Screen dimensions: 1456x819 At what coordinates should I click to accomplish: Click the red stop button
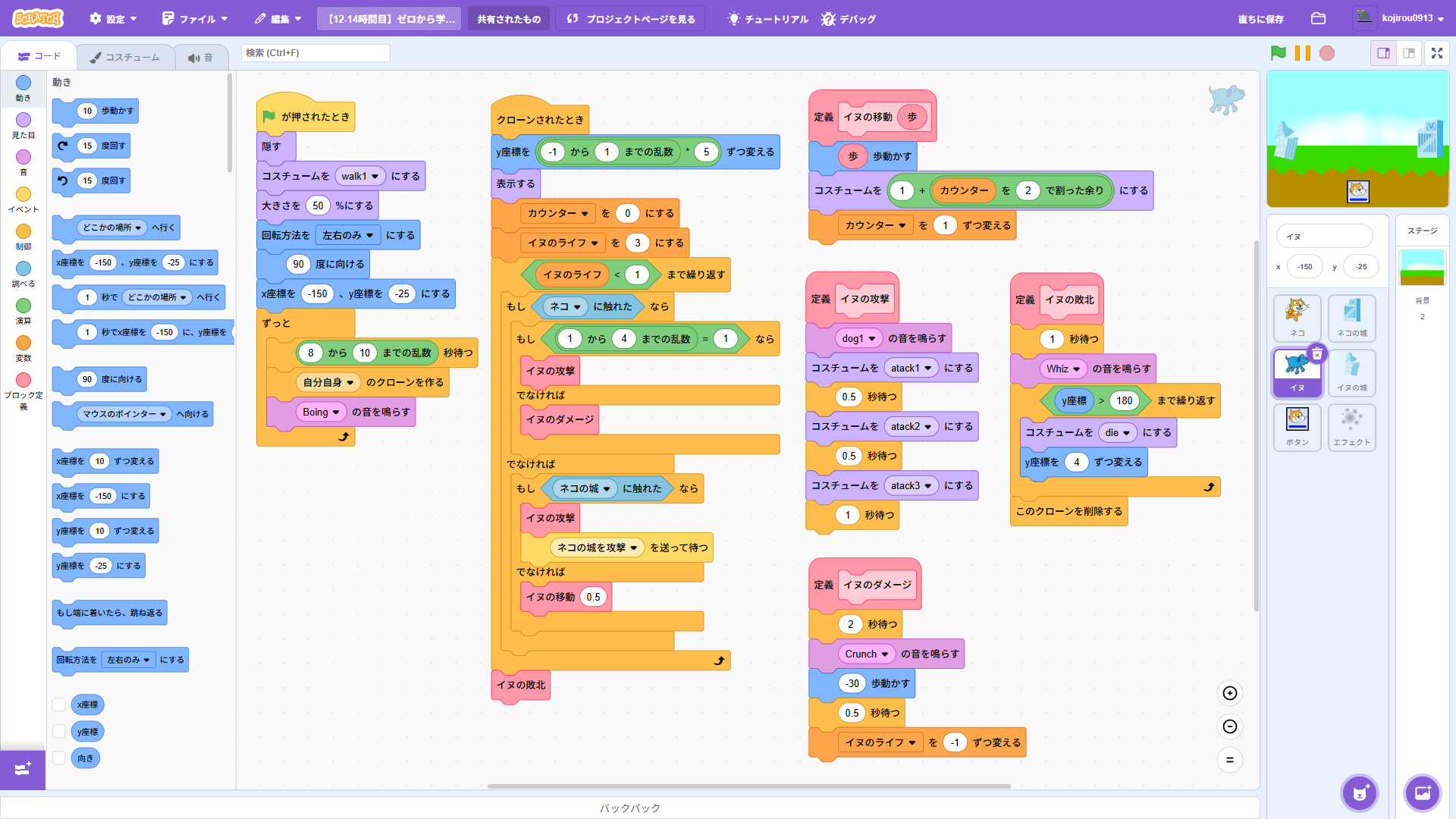coord(1327,53)
